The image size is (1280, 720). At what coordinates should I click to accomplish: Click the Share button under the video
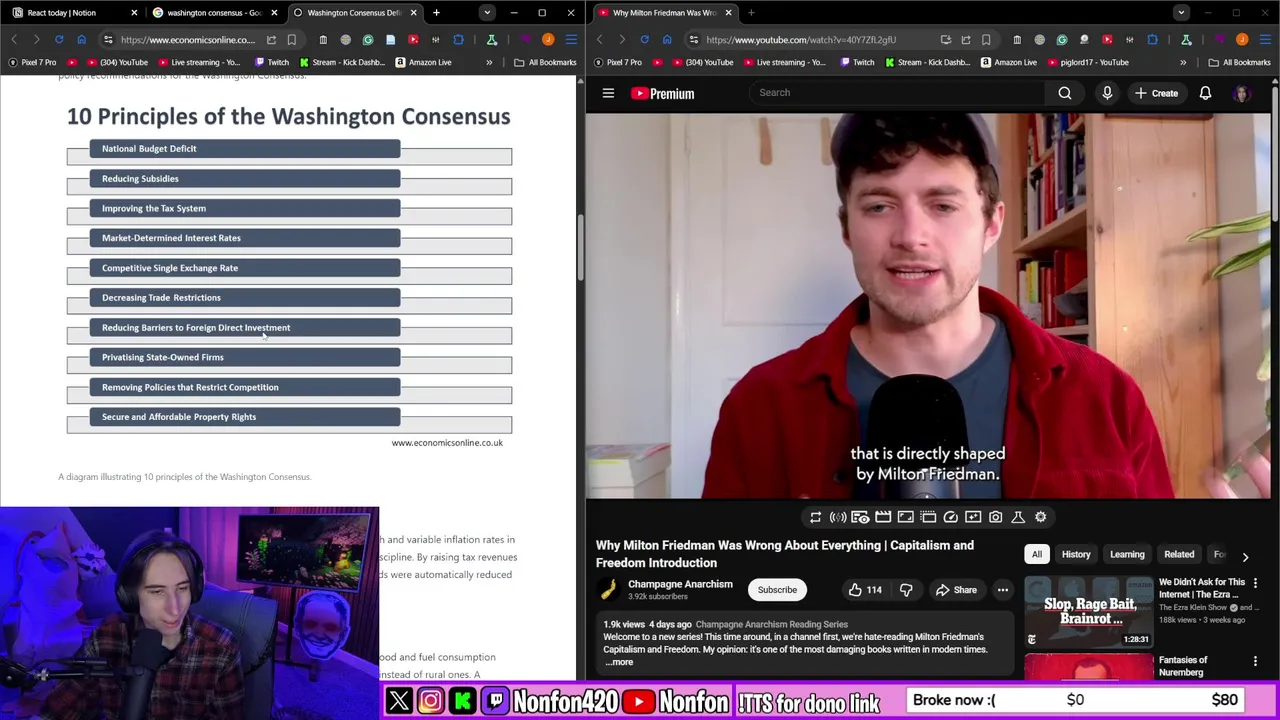(x=956, y=590)
